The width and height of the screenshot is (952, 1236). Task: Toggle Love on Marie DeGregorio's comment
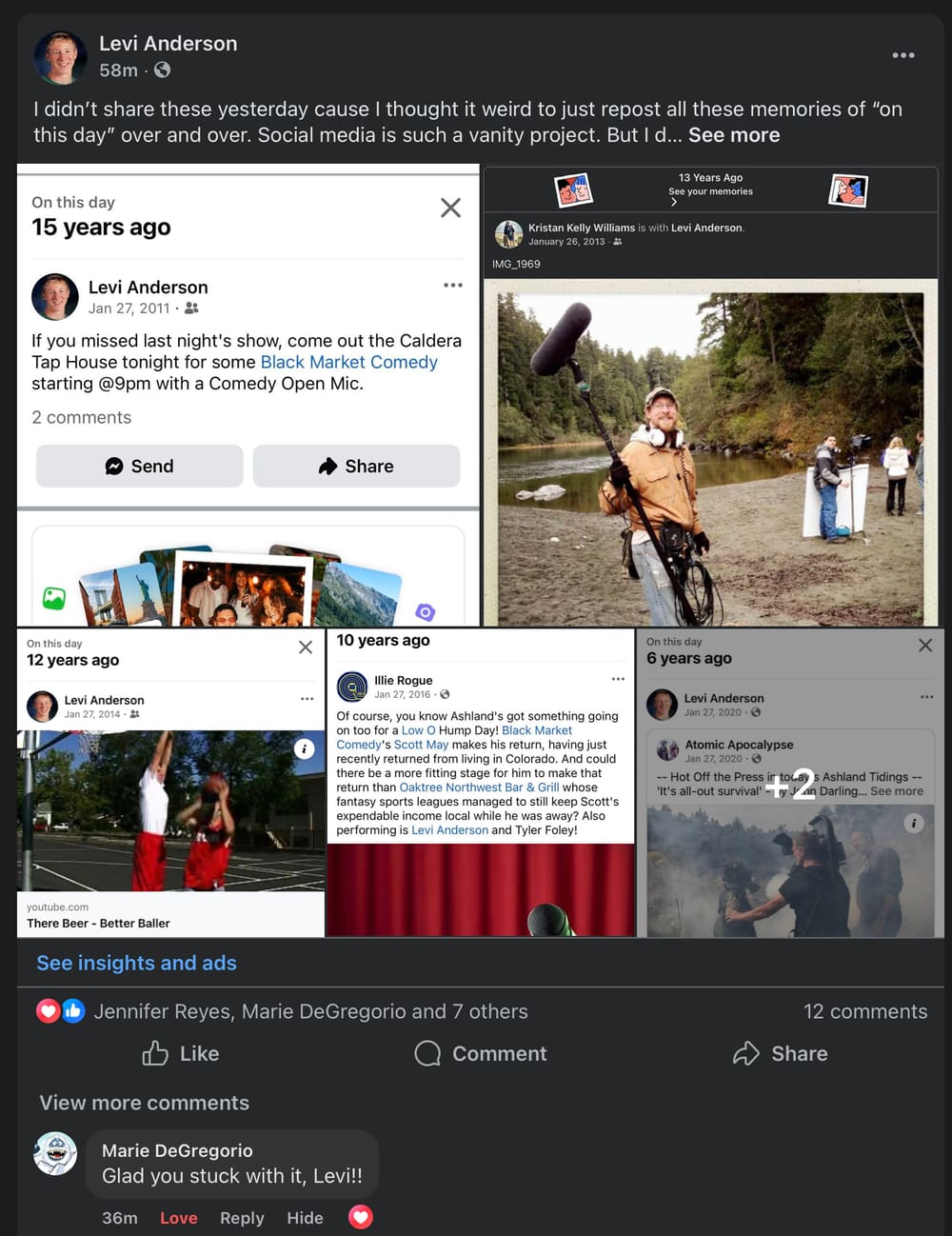click(x=178, y=1218)
